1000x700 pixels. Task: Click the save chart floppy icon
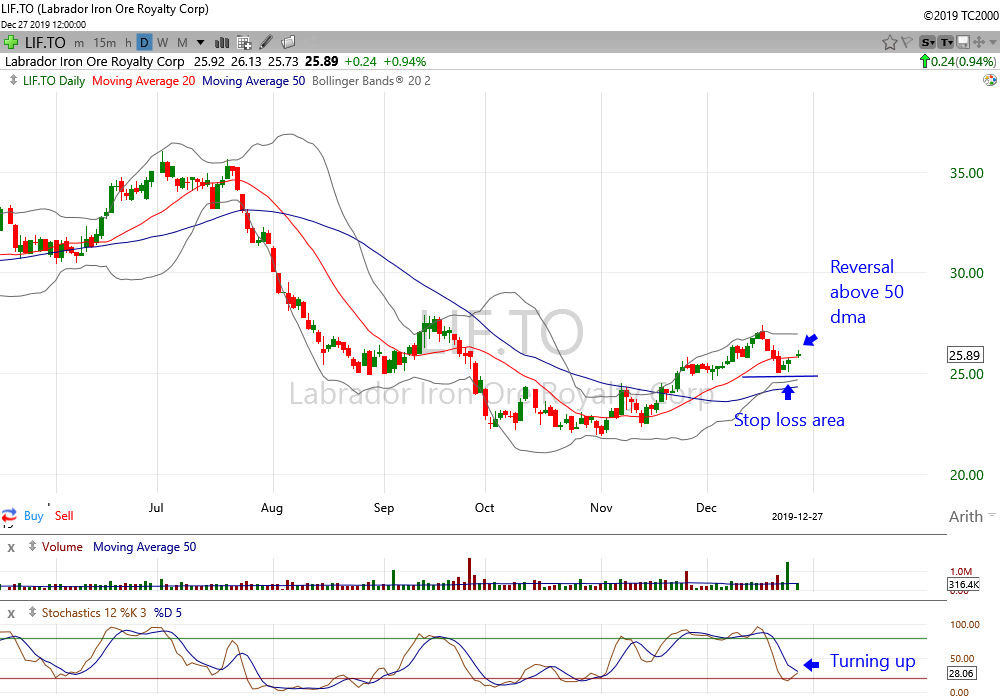click(x=963, y=43)
